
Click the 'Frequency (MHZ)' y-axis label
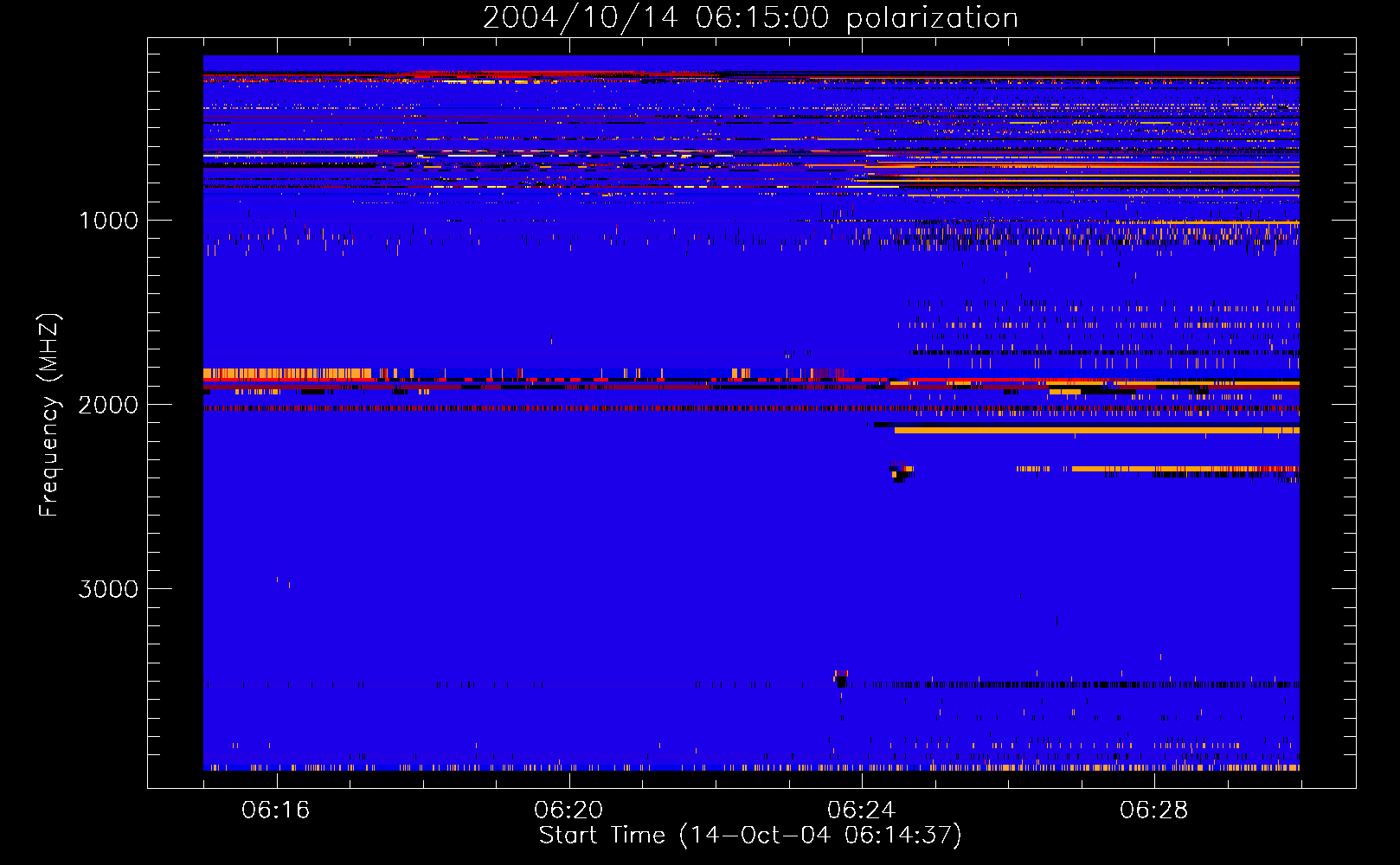pyautogui.click(x=49, y=415)
